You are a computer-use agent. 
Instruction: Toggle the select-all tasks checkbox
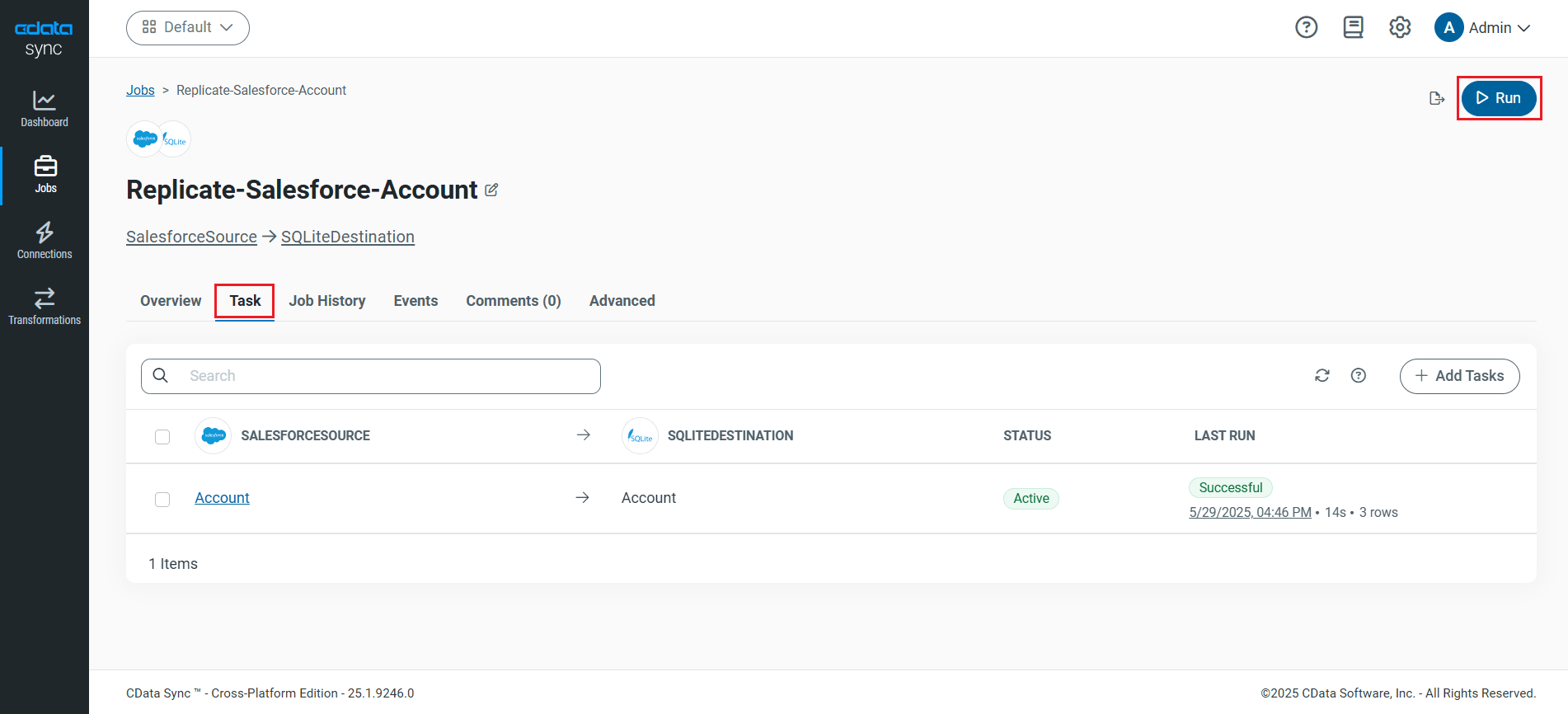point(162,437)
